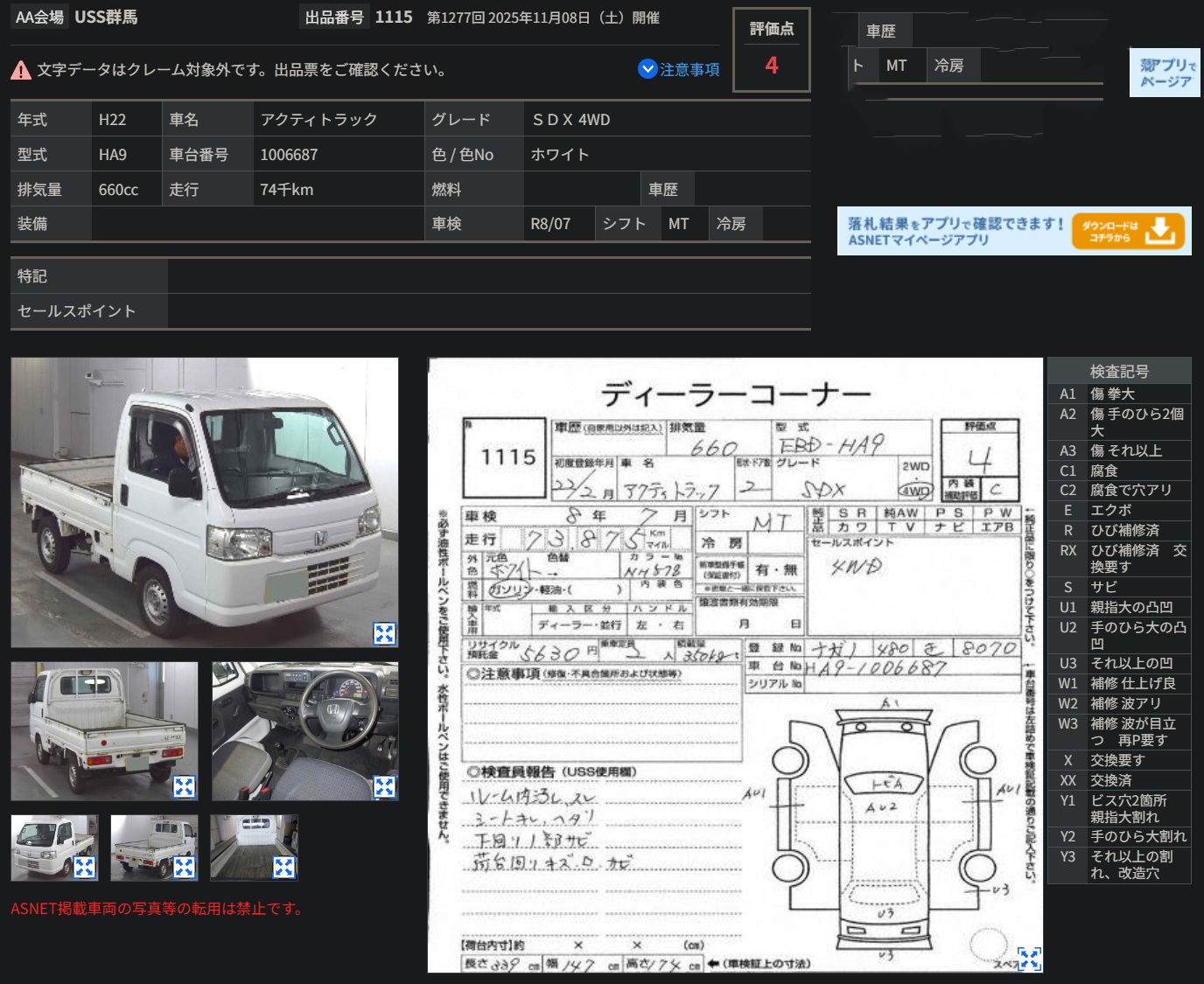Click the アプリでページ button top right

(1165, 72)
